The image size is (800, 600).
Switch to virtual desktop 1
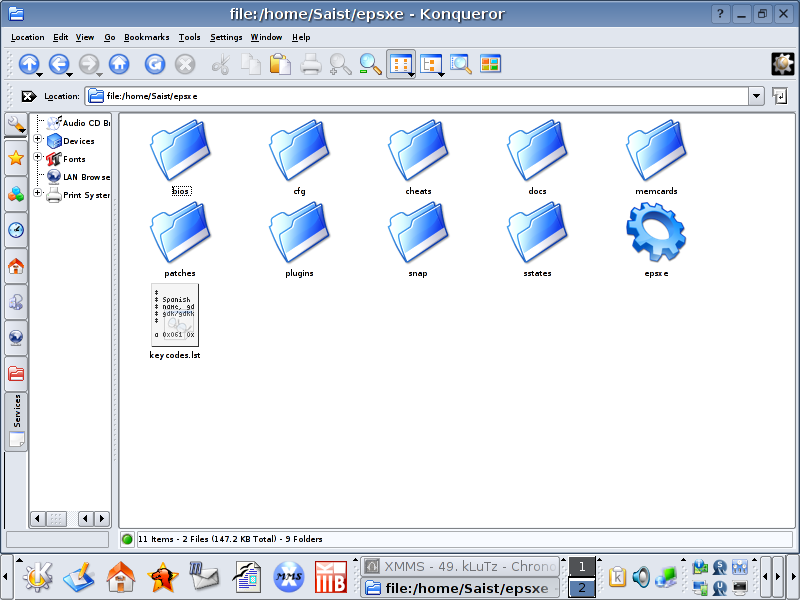coord(581,567)
